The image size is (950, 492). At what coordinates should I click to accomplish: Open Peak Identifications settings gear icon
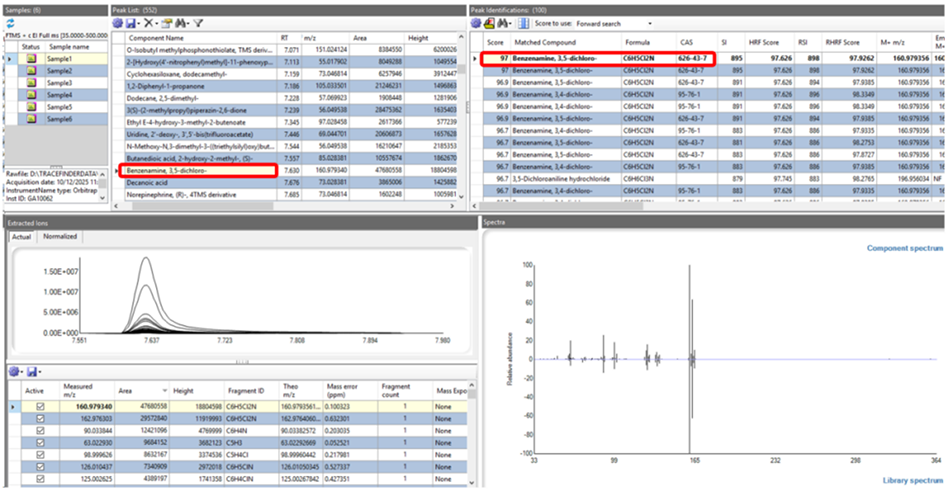(476, 23)
